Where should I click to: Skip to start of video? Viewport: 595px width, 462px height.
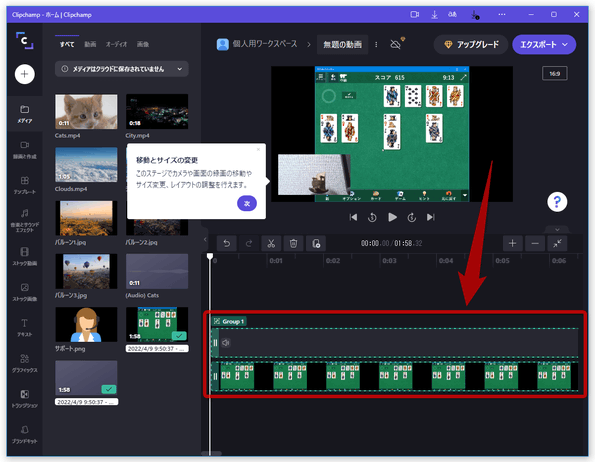353,217
